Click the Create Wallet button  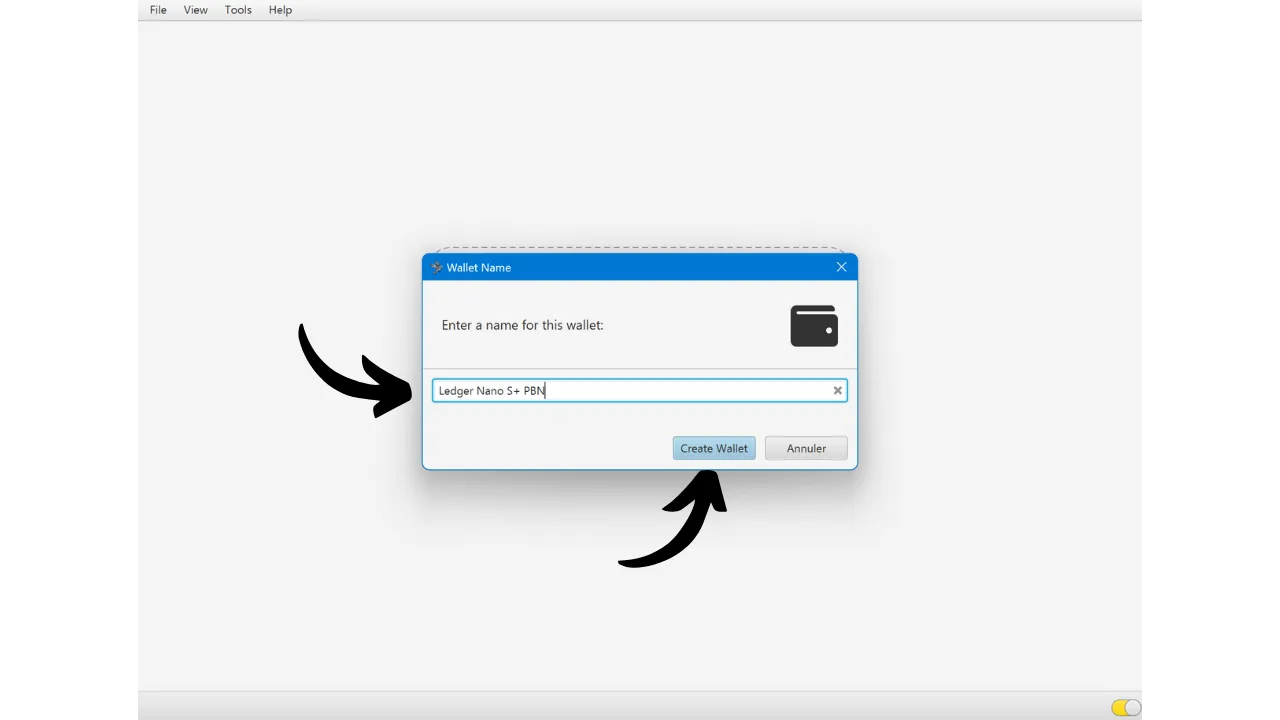(714, 448)
